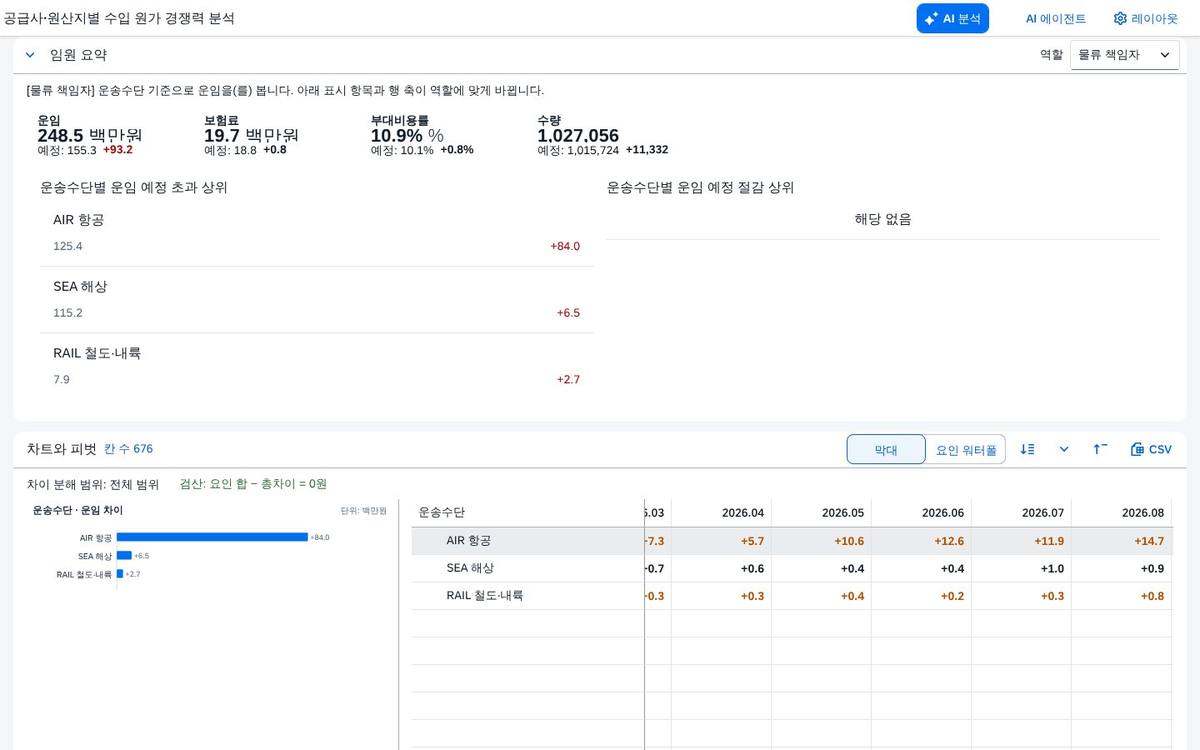The image size is (1200, 750).
Task: Open the chevron dropdown beside the sort icon
Action: (x=1064, y=450)
